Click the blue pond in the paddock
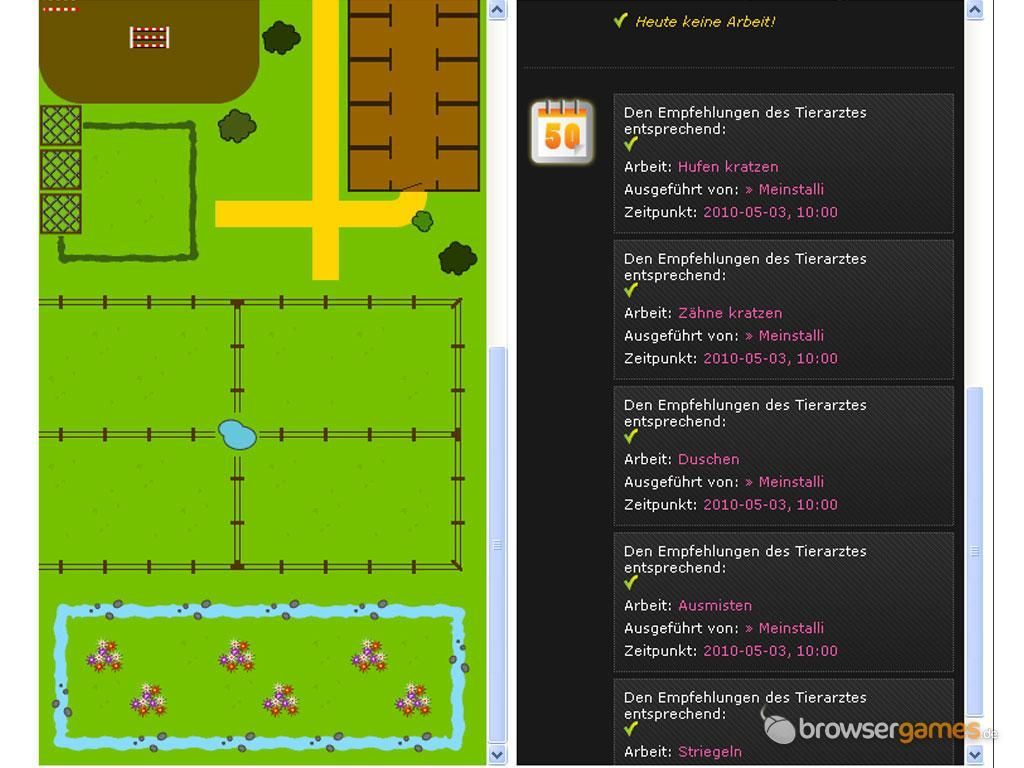This screenshot has width=1024, height=768. click(236, 434)
